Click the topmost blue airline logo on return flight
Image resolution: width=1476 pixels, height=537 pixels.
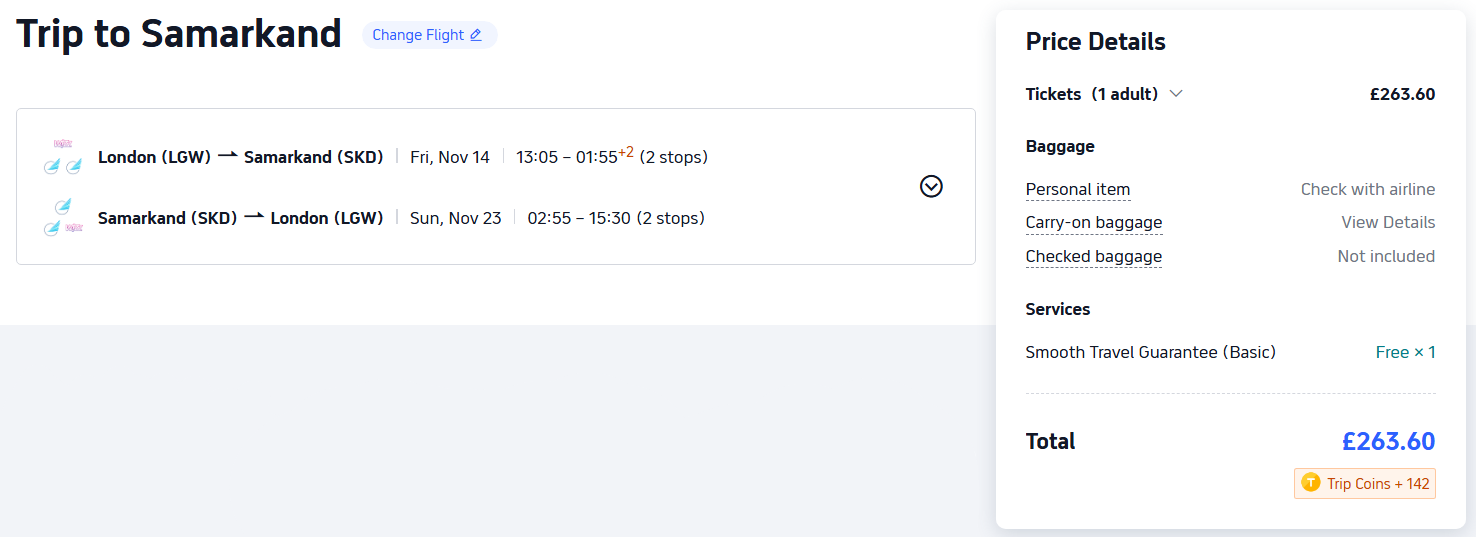pos(63,206)
